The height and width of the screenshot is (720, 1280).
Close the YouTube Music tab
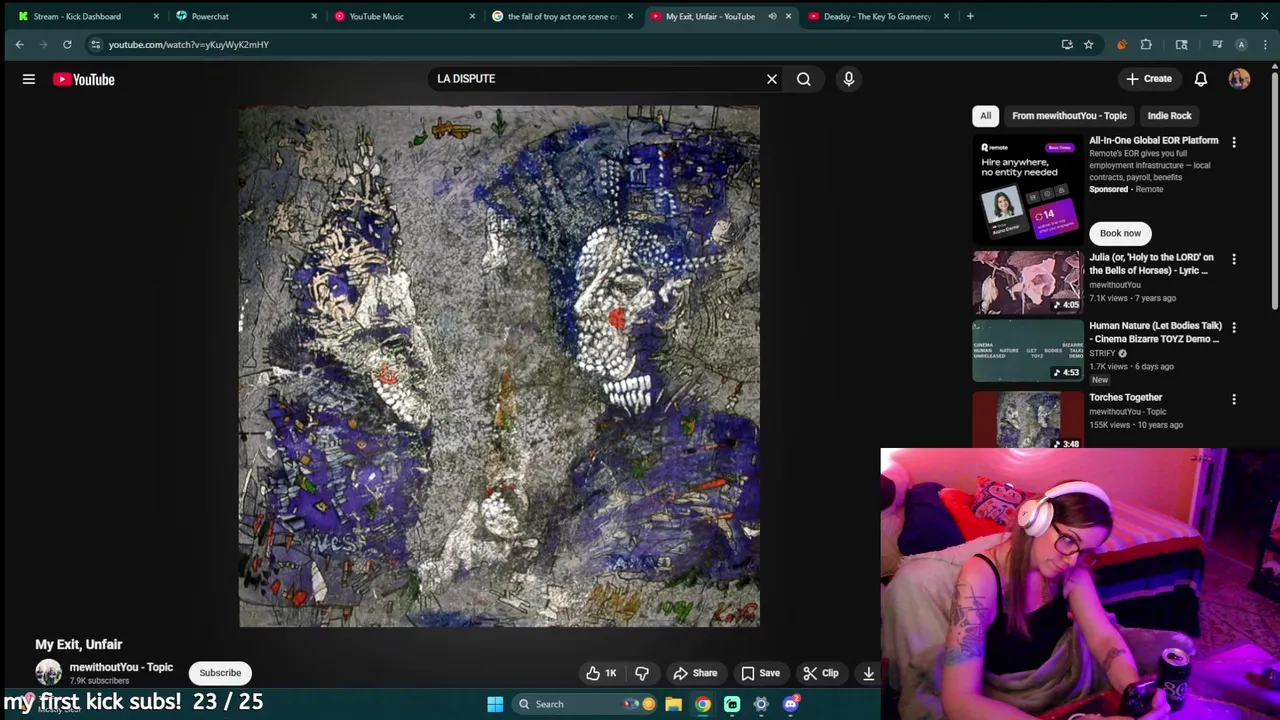(473, 16)
